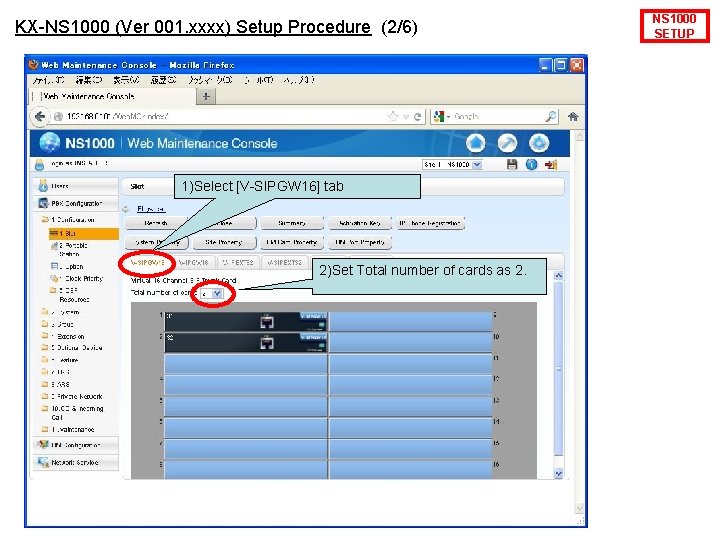Screen dimensions: 720x540
Task: Switch to the V-IPGW16 tab
Action: (193, 263)
